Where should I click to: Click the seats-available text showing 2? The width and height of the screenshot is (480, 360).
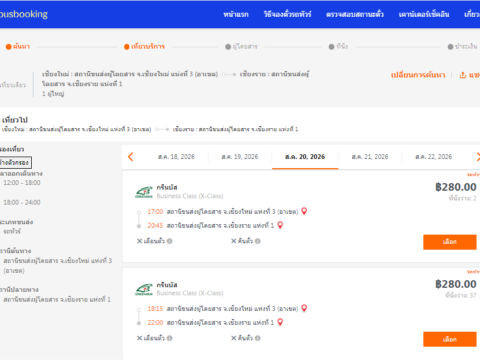pyautogui.click(x=462, y=198)
